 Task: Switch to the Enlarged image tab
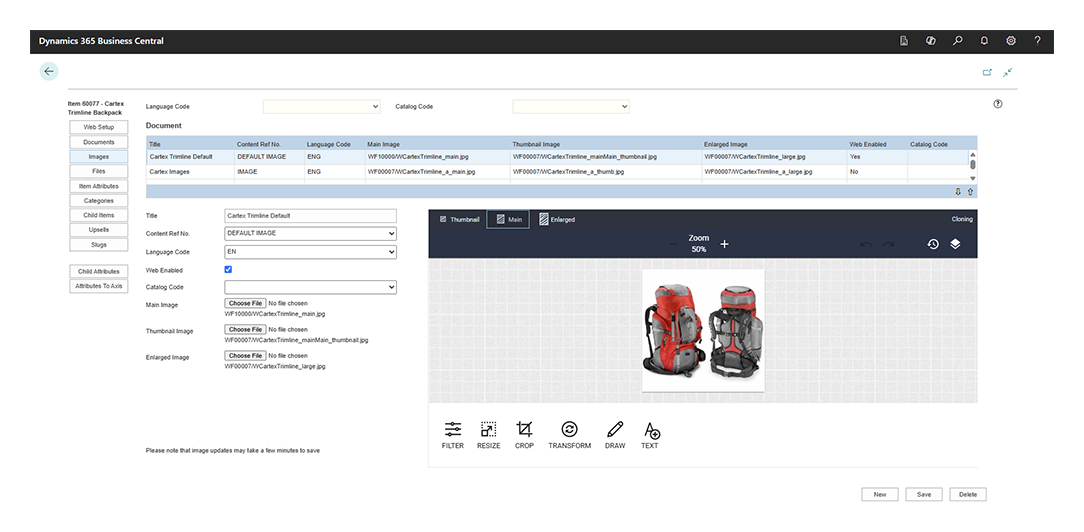(x=557, y=219)
